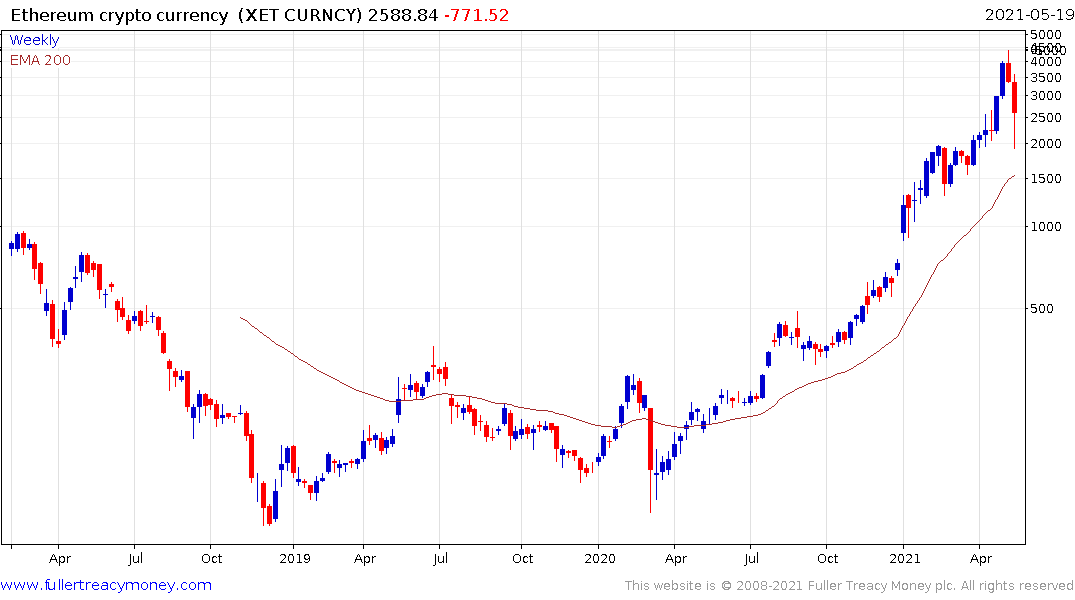Click the 3500 price axis label
Screen dimensions: 1075x600
pyautogui.click(x=1046, y=78)
